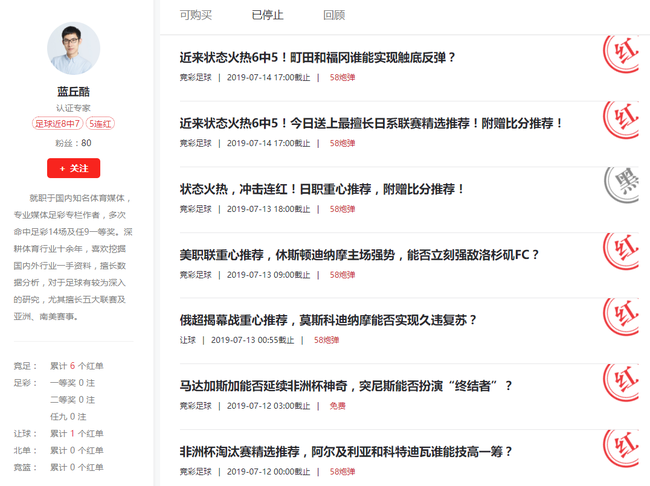
Task: Click red 红 stamp on 马达加斯加 article
Action: tap(621, 382)
